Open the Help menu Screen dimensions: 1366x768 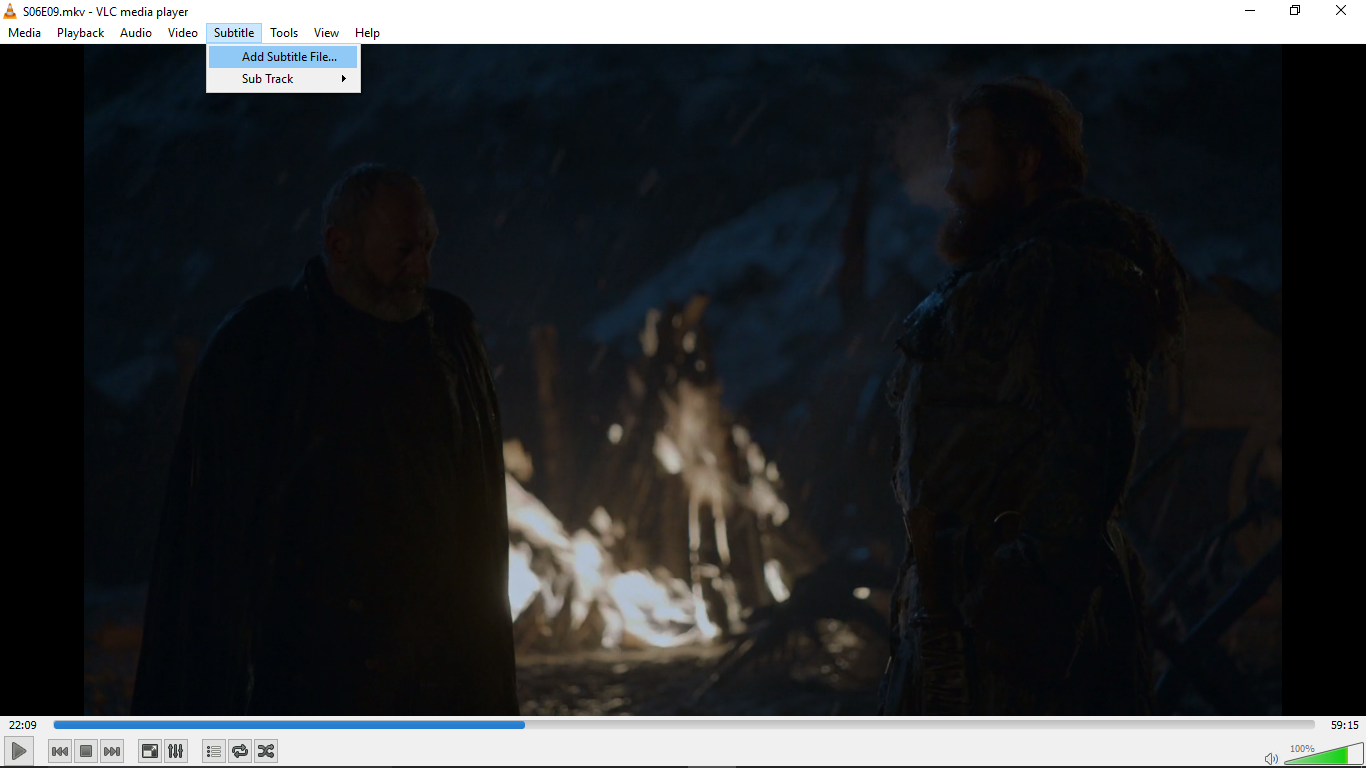tap(367, 33)
